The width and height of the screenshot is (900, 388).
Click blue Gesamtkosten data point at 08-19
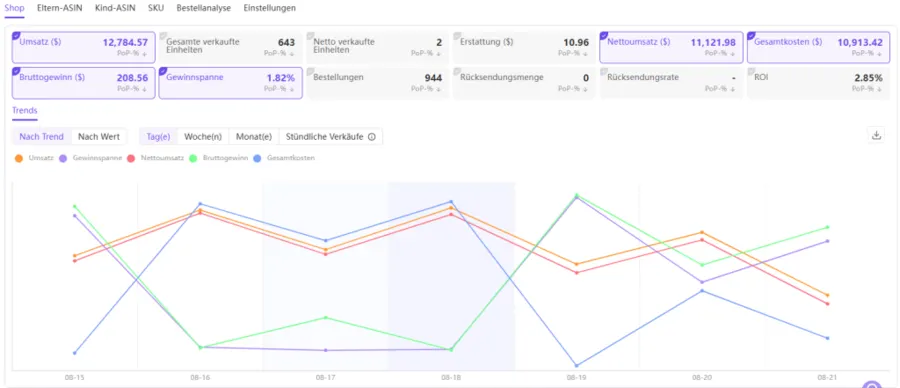tap(576, 366)
